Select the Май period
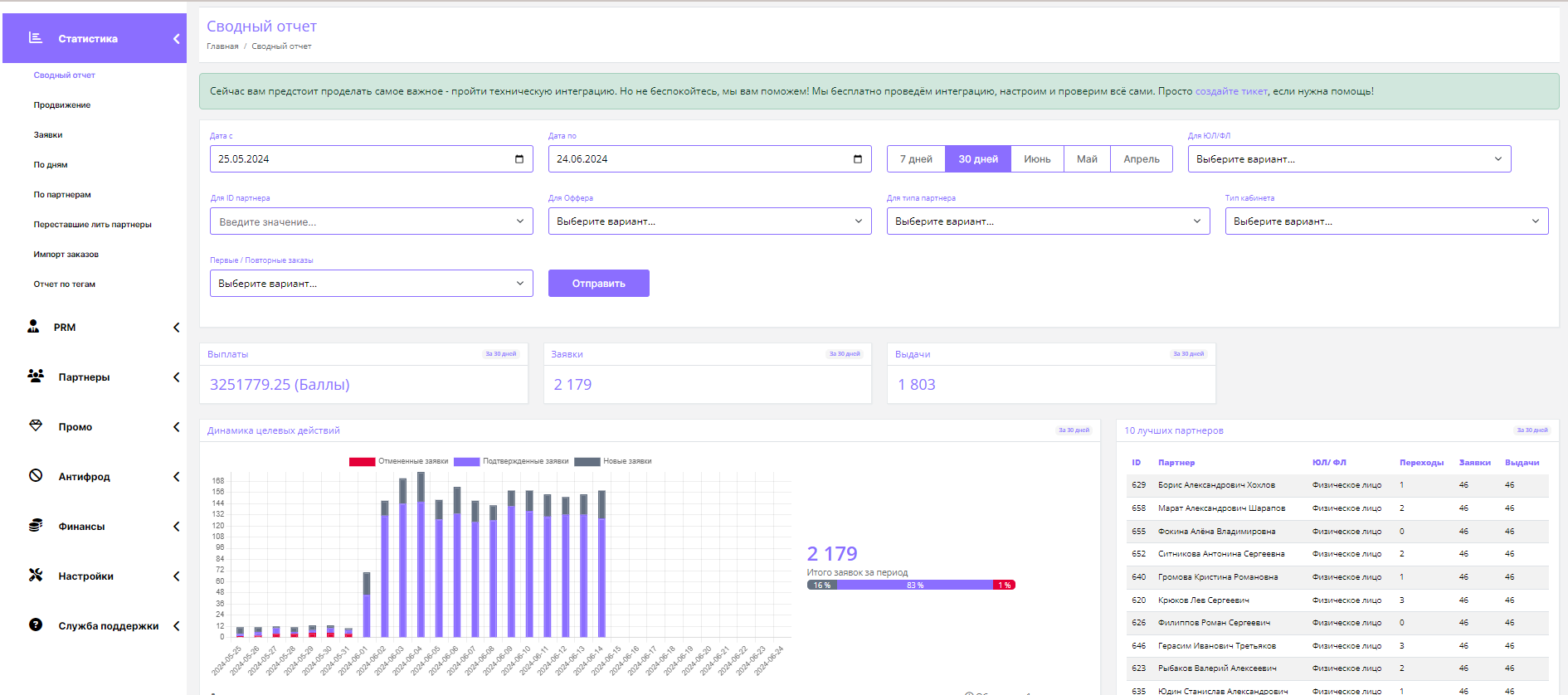The width and height of the screenshot is (1568, 695). coord(1087,159)
